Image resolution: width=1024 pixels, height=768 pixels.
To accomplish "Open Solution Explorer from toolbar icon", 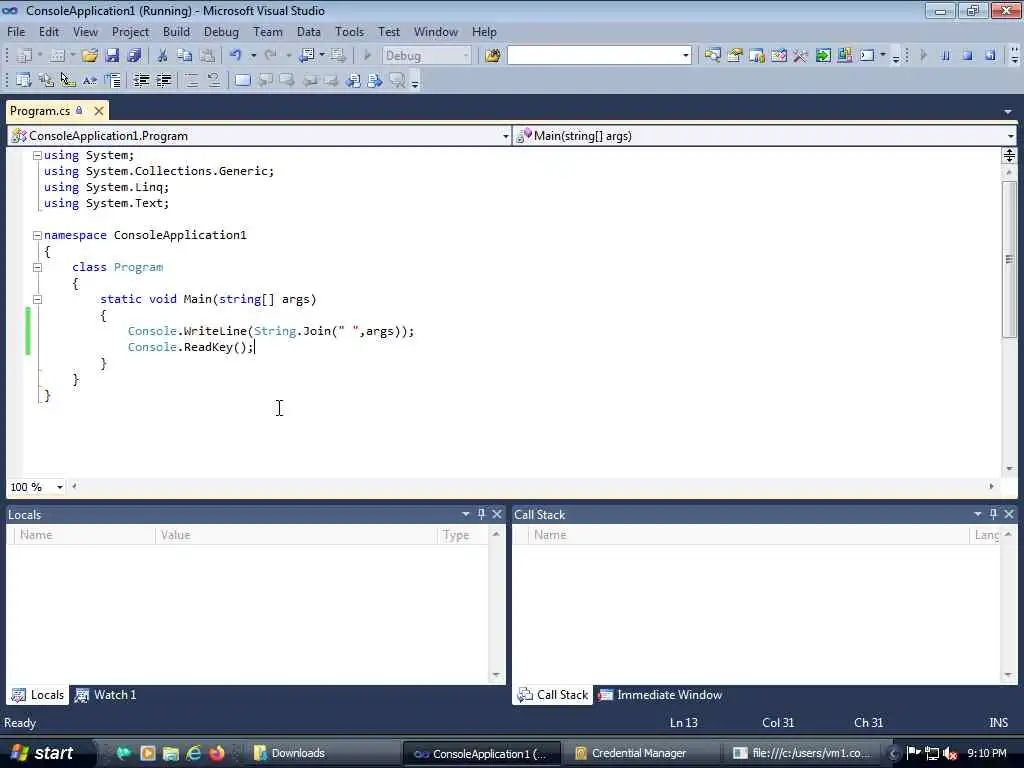I will tap(712, 56).
